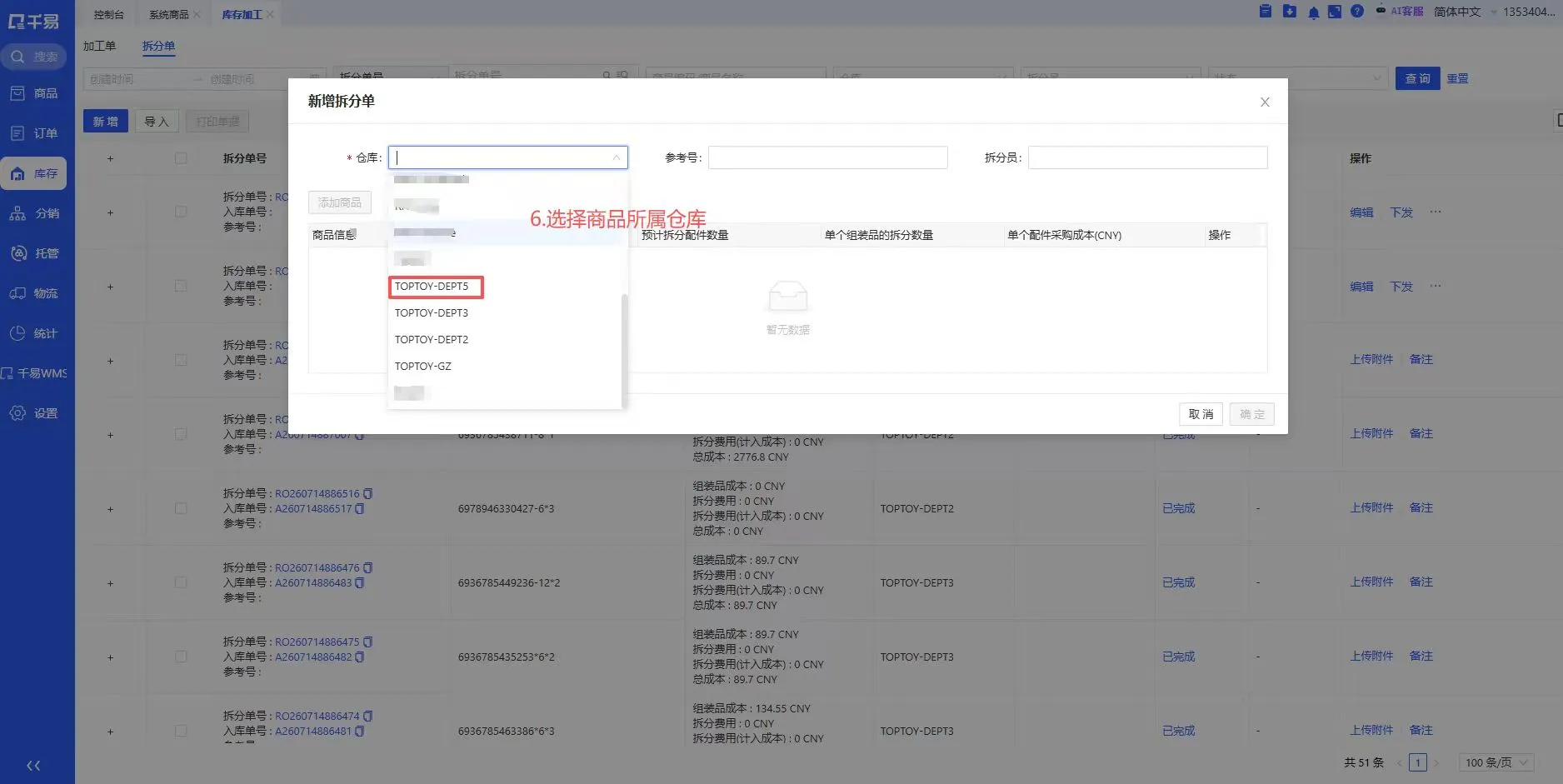Open 千易WMS in the sidebar

[x=34, y=373]
